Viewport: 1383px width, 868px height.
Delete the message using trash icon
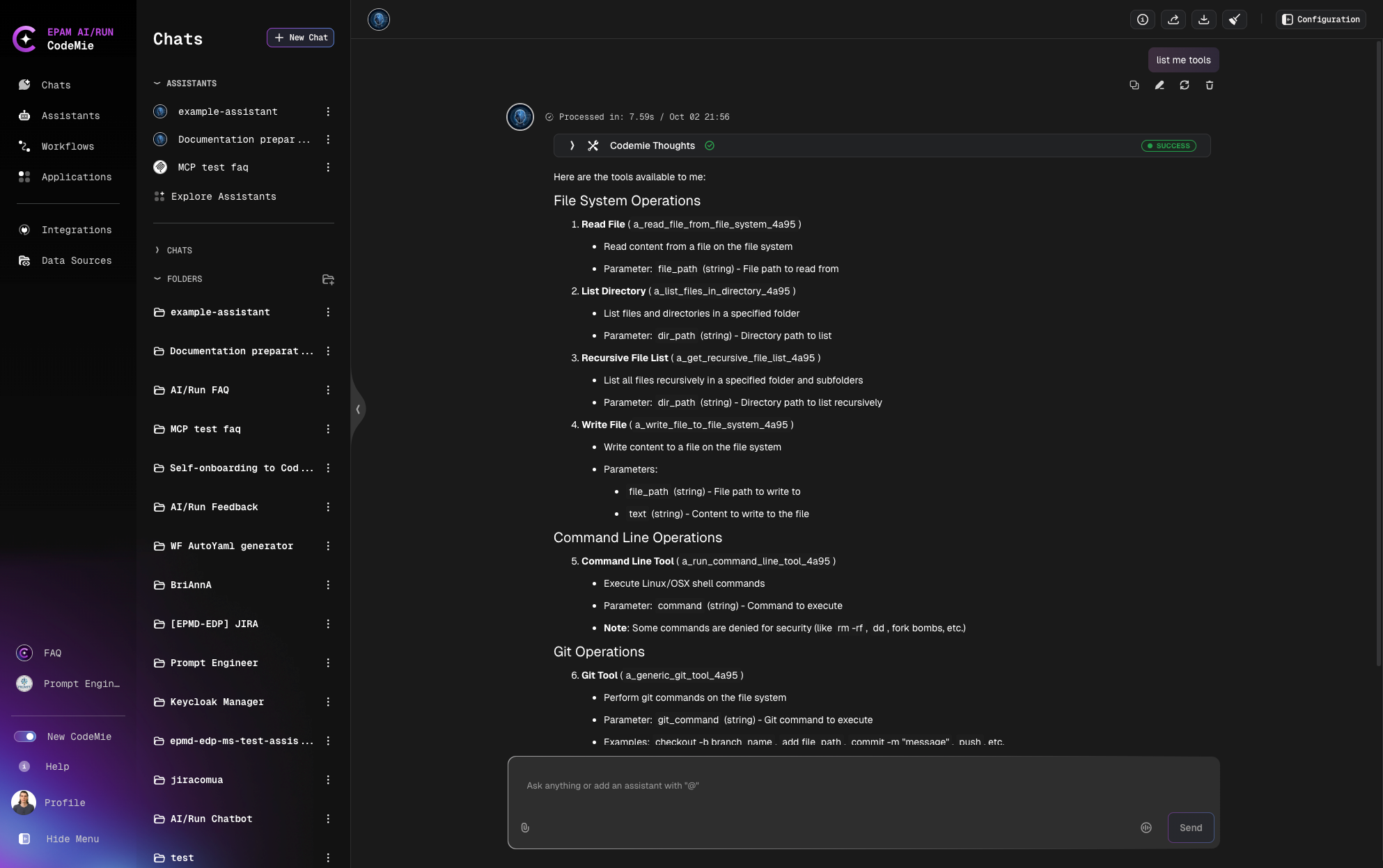click(x=1210, y=85)
